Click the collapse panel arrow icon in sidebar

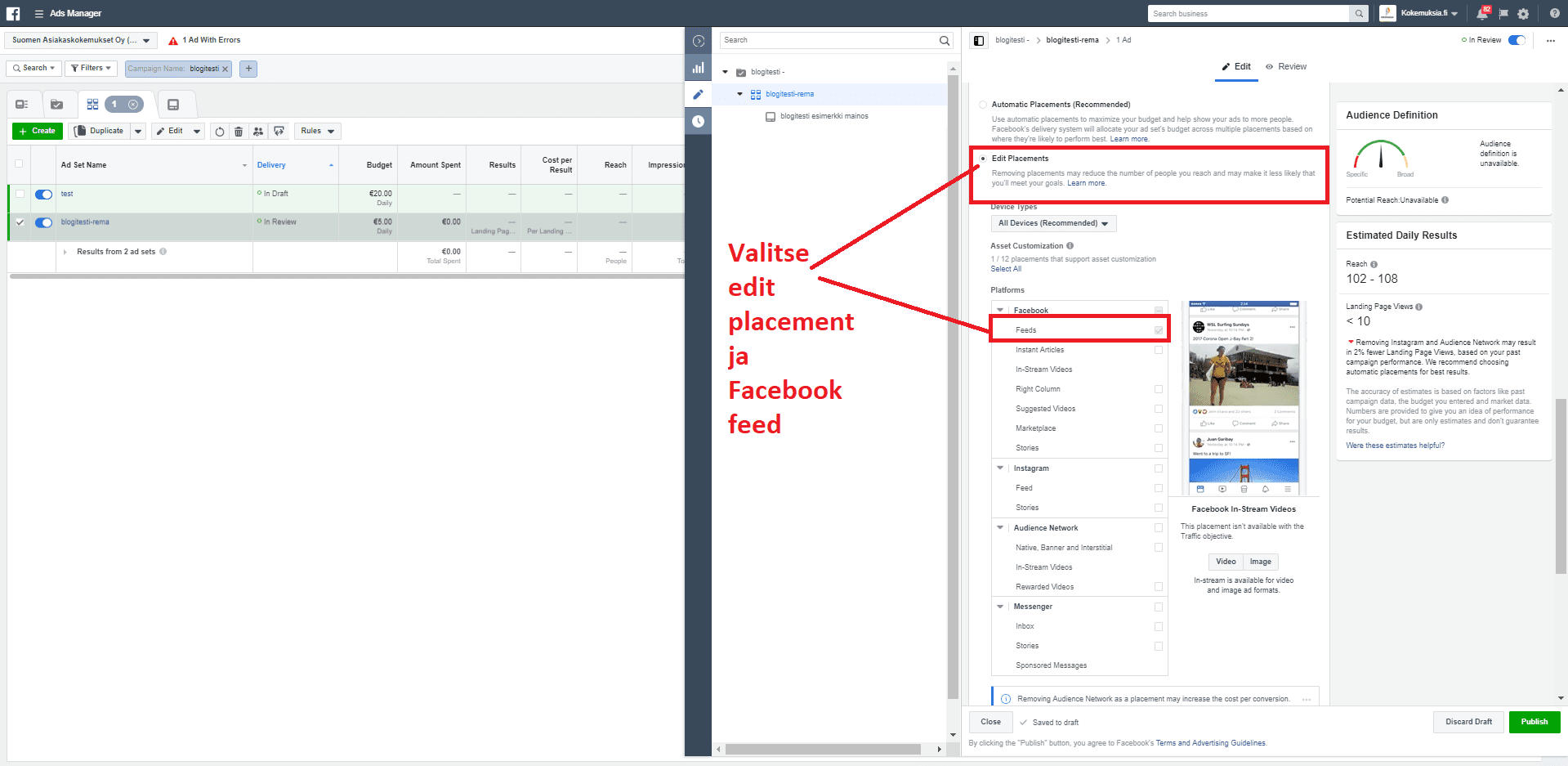[x=699, y=41]
